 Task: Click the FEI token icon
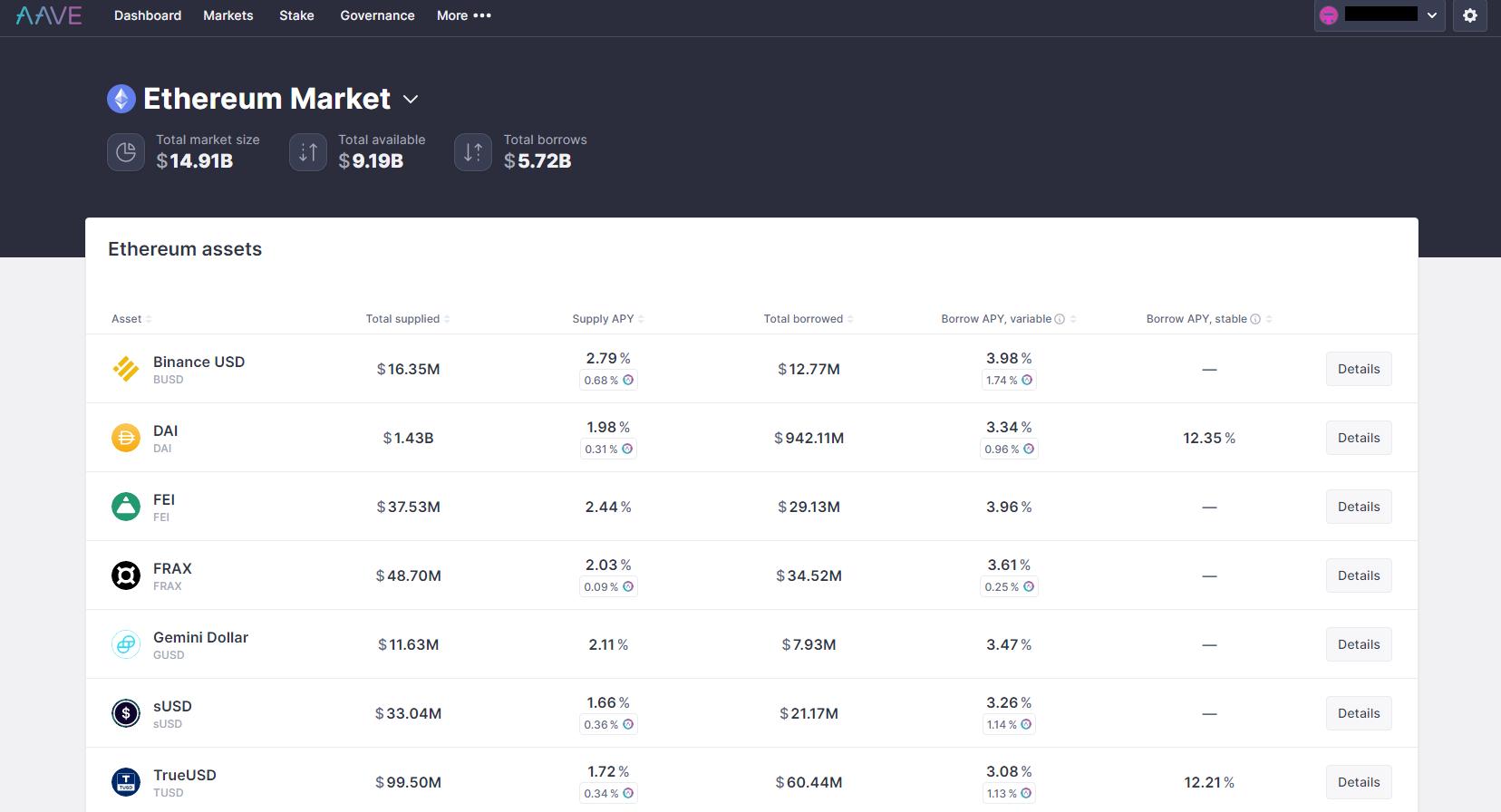click(126, 507)
